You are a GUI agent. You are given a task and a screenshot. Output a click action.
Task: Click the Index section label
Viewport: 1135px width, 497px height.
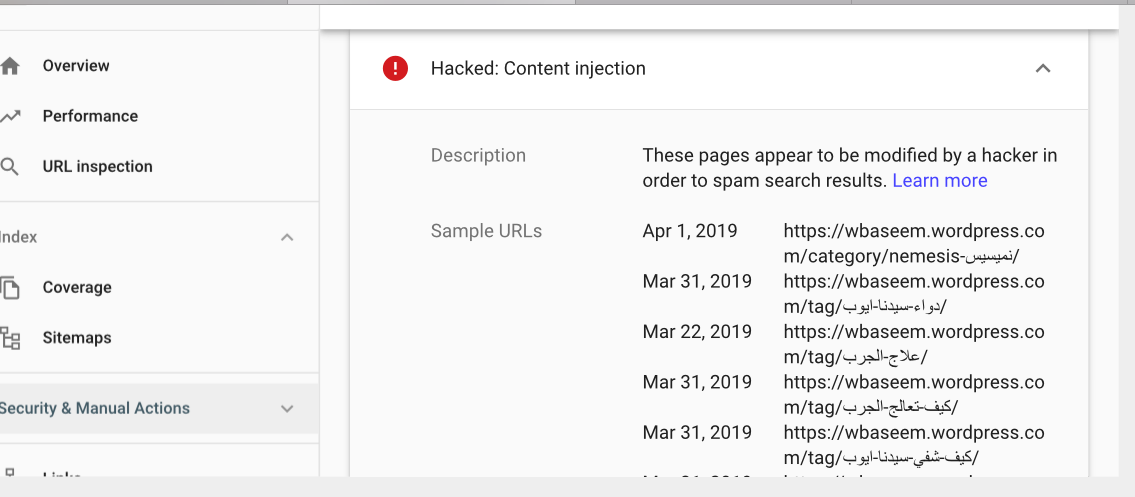pos(19,237)
